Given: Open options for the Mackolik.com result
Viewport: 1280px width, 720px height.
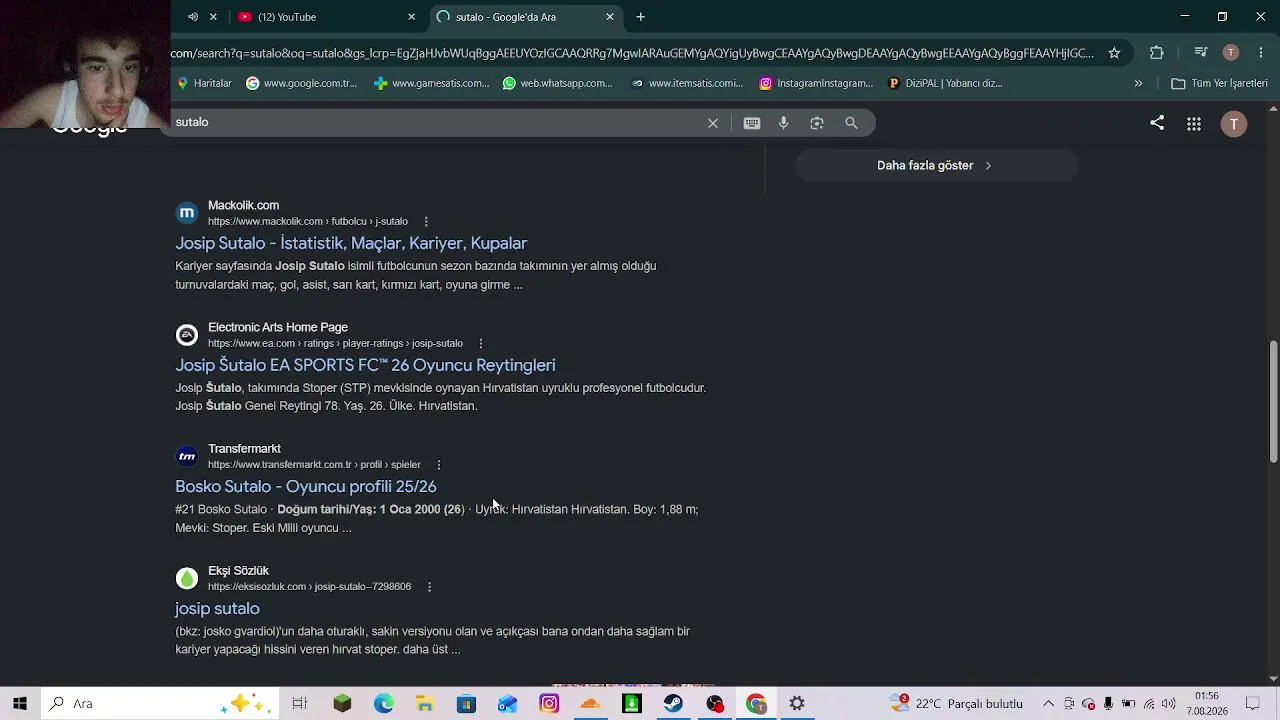Looking at the screenshot, I should 426,221.
